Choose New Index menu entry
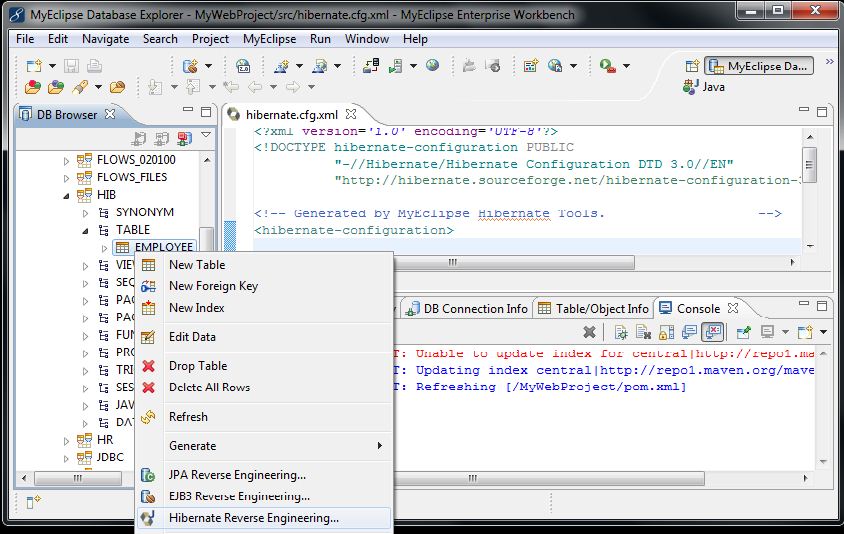Screen dimensions: 844x534 (x=264, y=308)
